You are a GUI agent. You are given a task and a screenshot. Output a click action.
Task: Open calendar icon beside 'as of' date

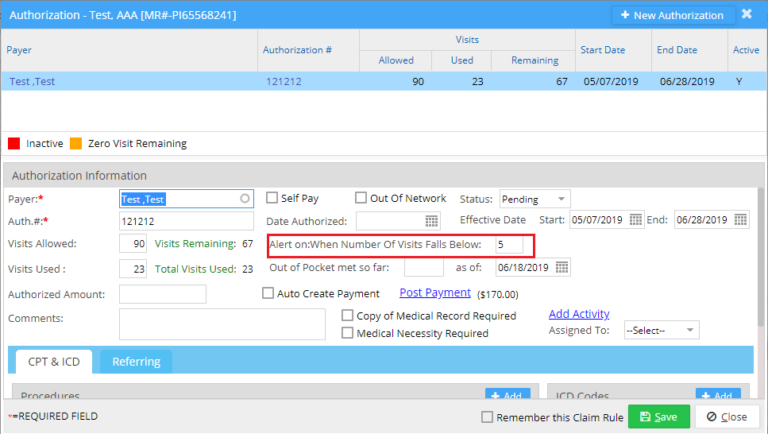click(x=562, y=267)
